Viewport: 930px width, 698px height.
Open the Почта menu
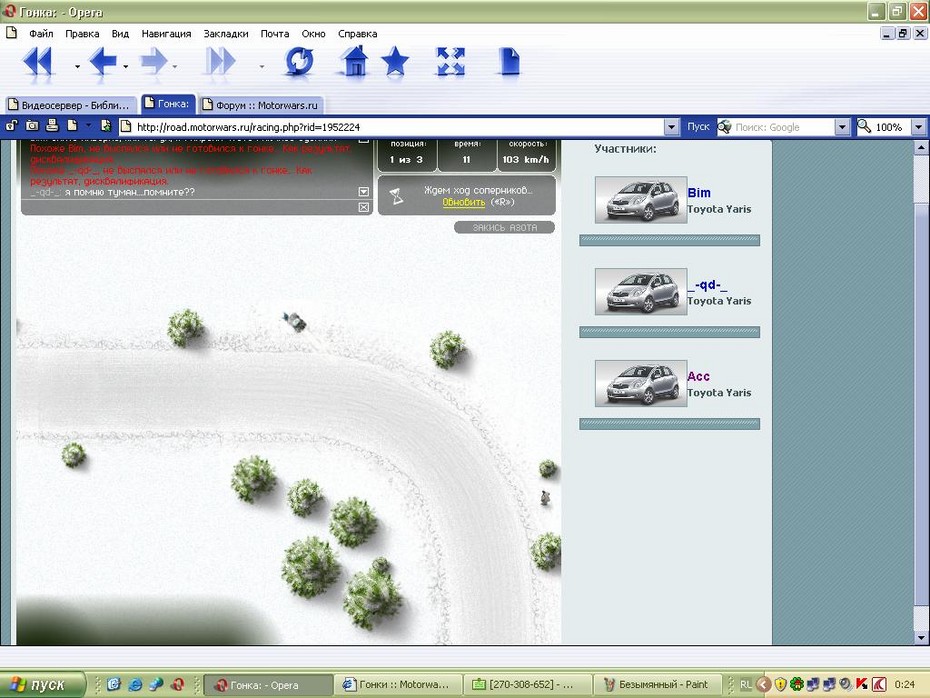[x=275, y=34]
